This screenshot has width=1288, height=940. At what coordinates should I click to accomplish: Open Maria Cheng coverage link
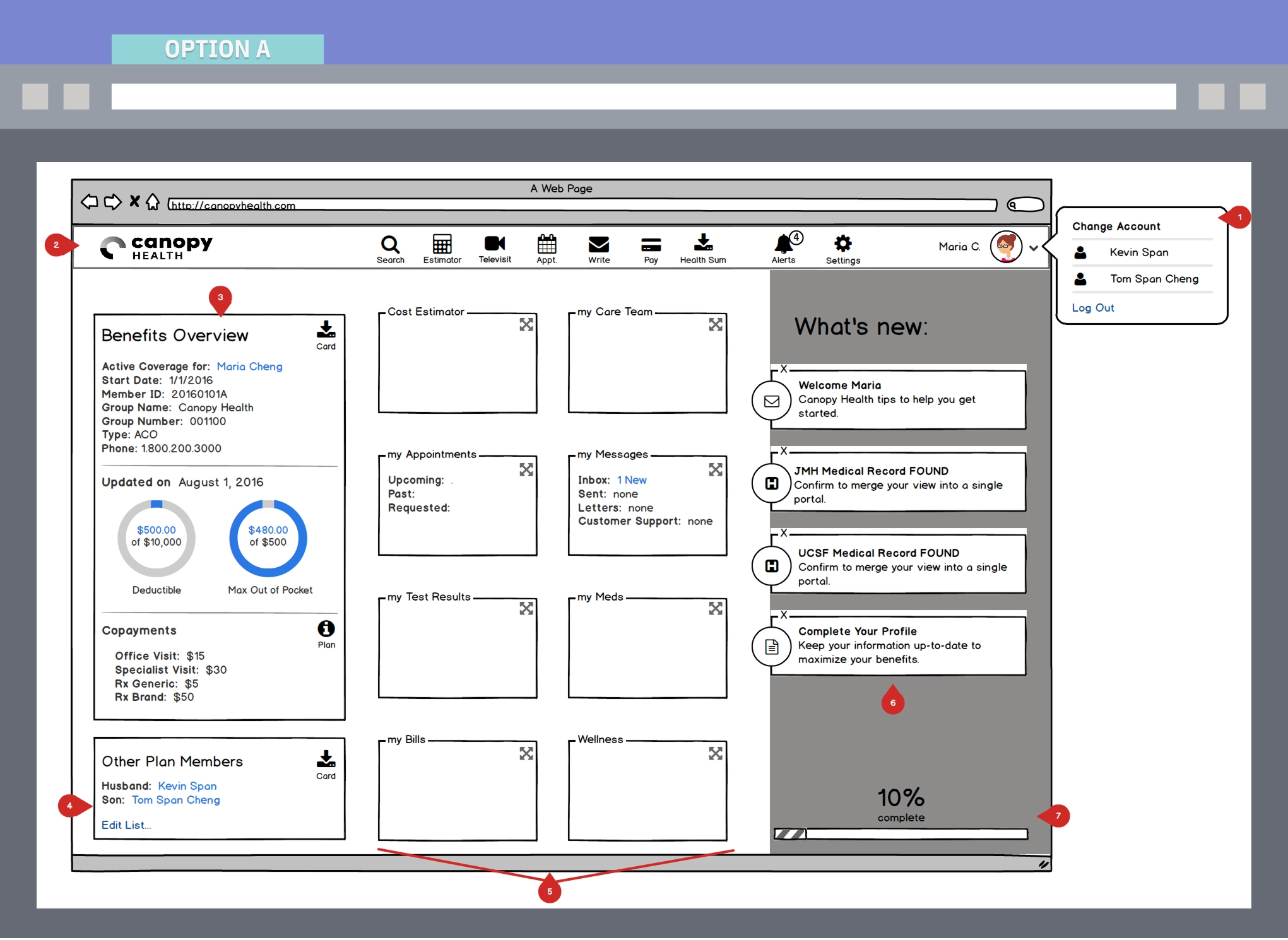(x=249, y=367)
